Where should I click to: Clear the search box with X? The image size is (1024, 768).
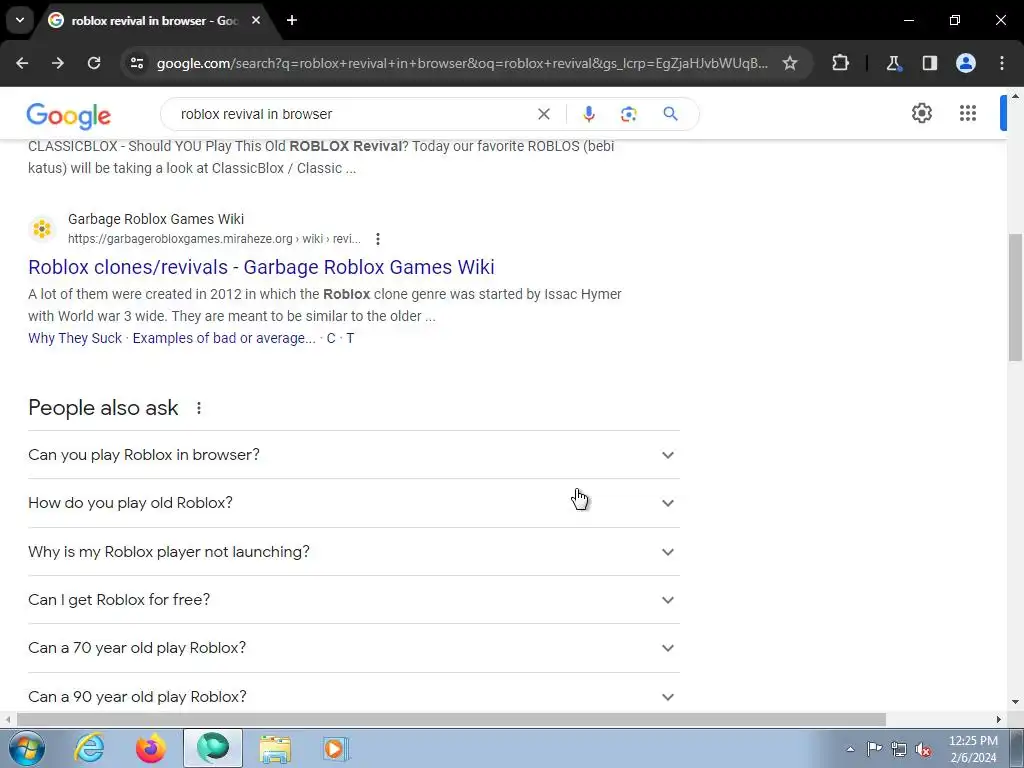click(543, 114)
